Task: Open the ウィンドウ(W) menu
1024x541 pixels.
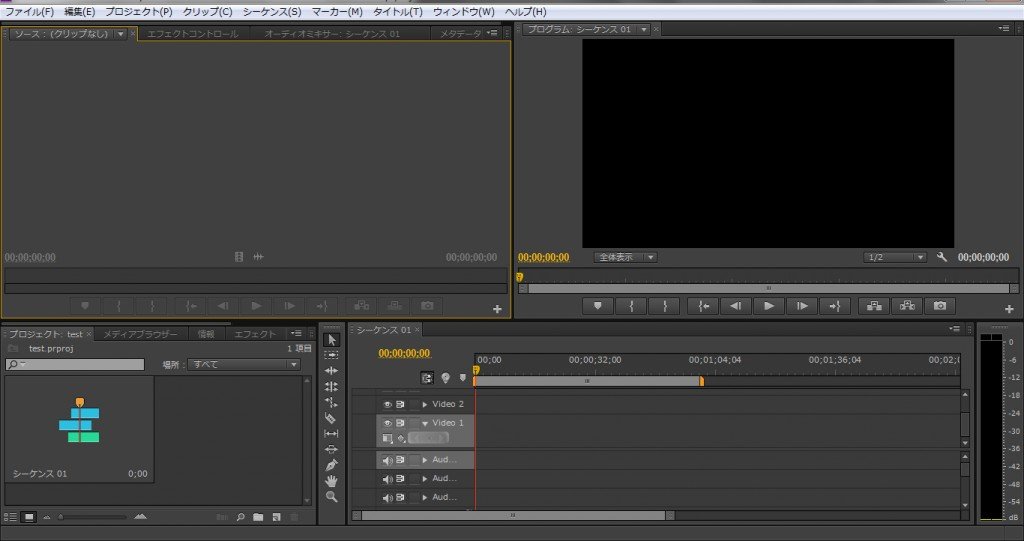Action: point(464,12)
